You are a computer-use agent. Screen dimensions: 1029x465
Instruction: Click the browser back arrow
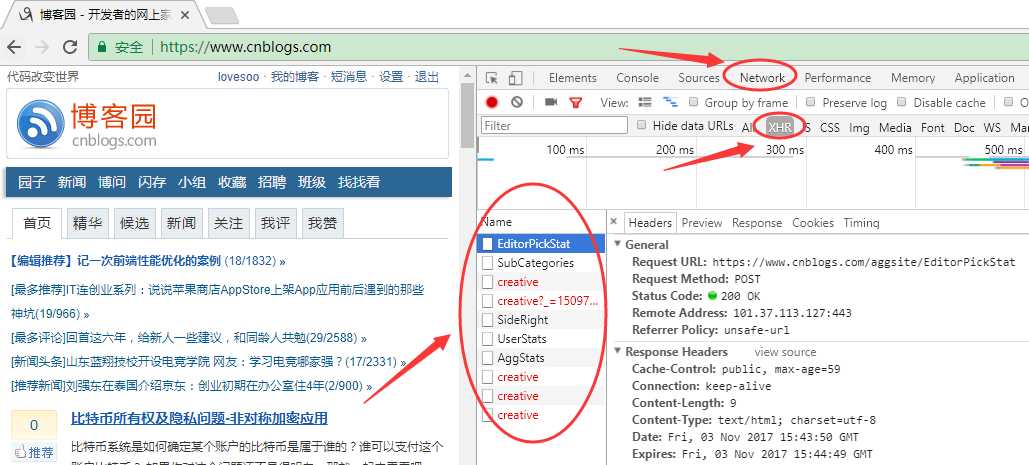14,47
